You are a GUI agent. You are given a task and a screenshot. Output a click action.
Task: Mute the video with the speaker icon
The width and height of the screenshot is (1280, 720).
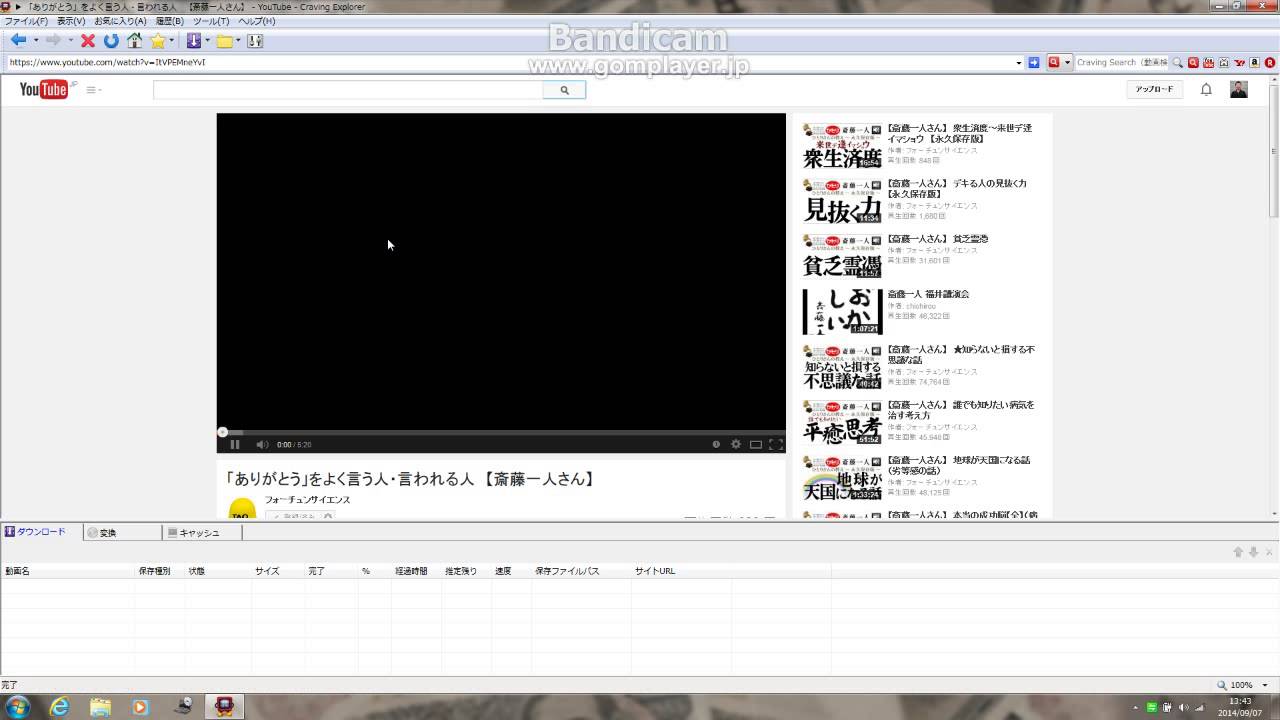coord(262,444)
